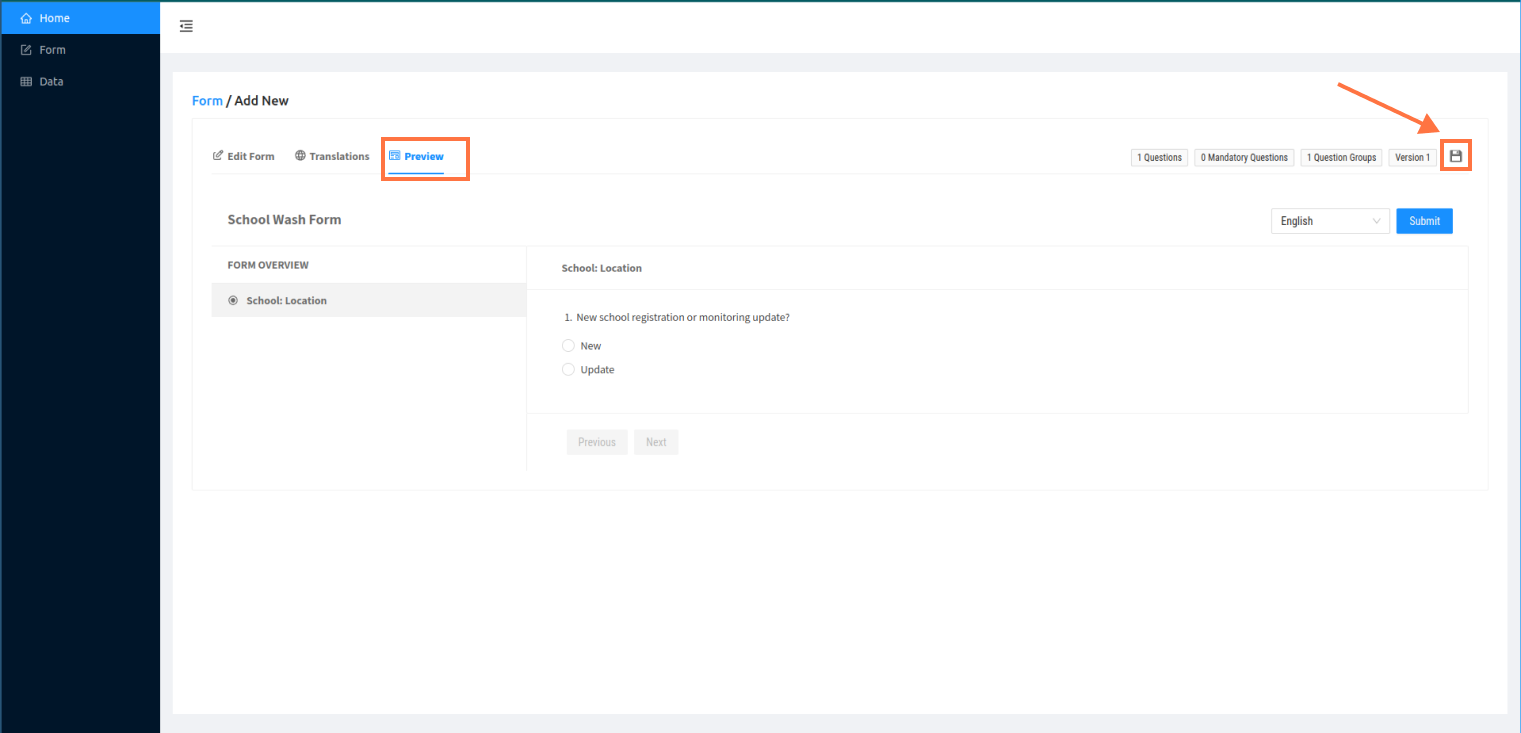1521x733 pixels.
Task: Follow the Form breadcrumb link
Action: pos(207,101)
